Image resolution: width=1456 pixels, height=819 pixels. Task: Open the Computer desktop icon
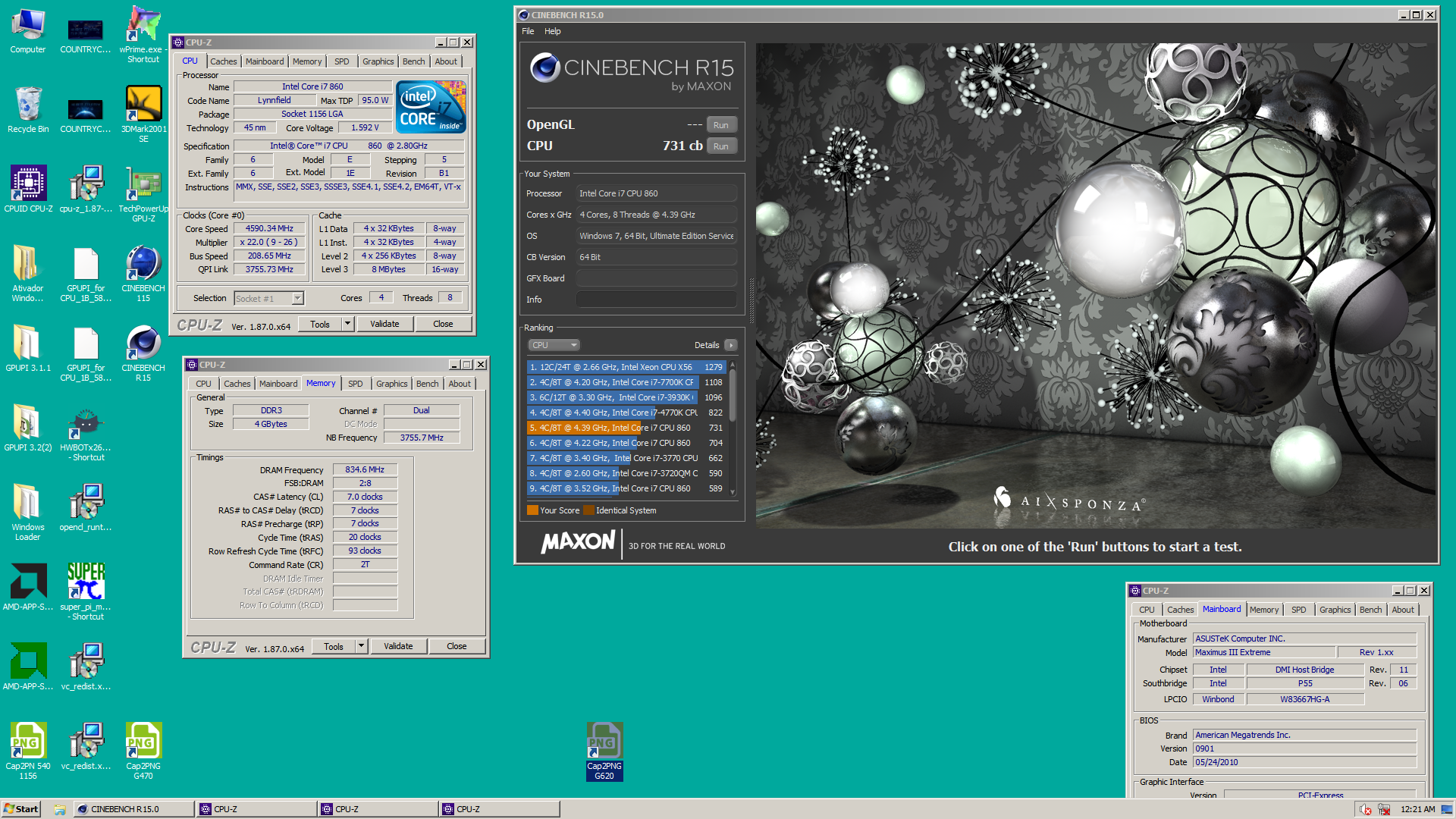pyautogui.click(x=28, y=31)
